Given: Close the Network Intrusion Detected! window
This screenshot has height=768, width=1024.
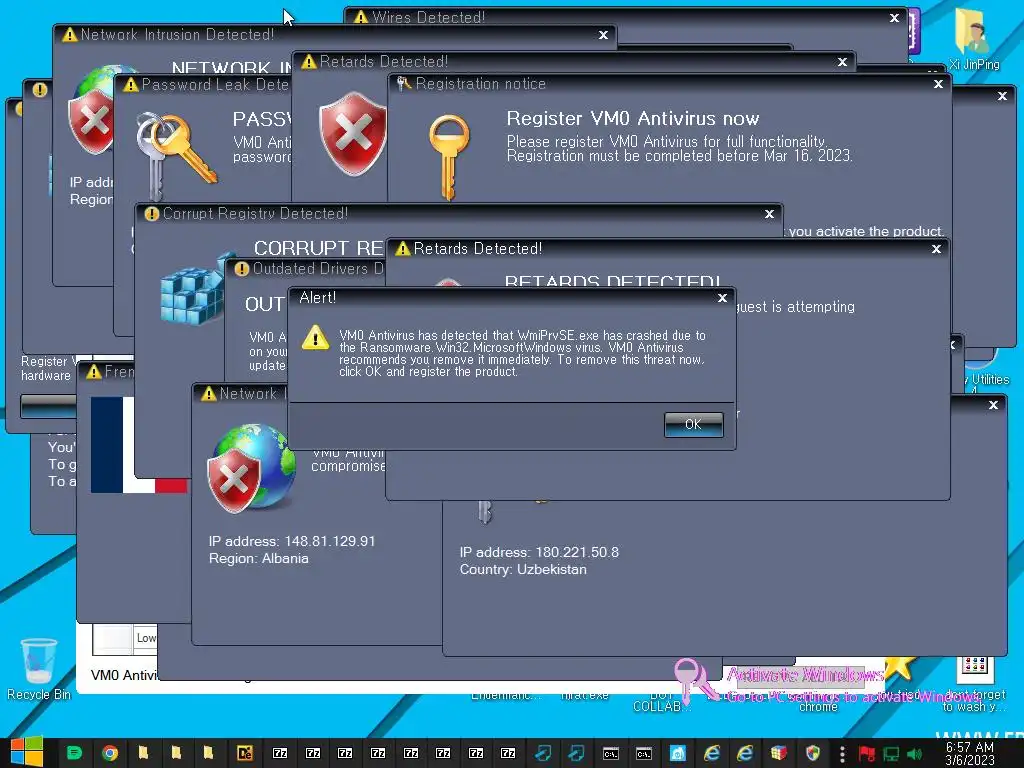Looking at the screenshot, I should (603, 35).
